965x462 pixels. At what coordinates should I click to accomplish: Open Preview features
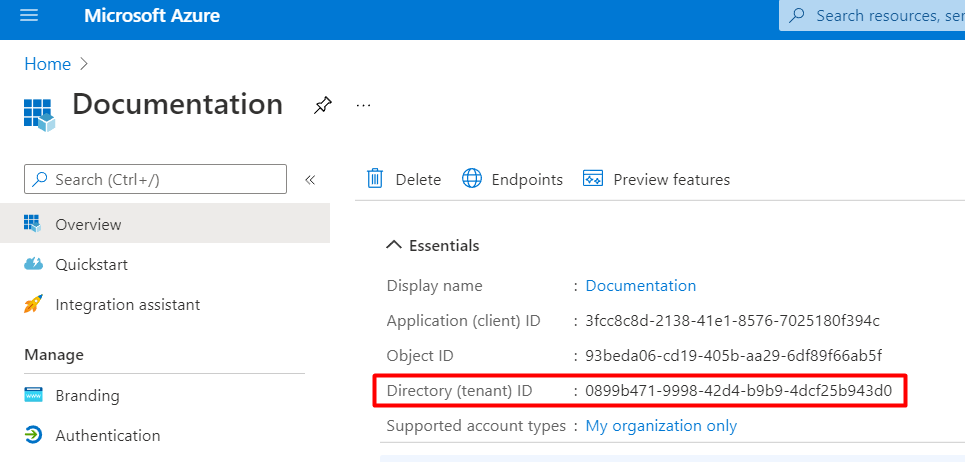pos(657,179)
